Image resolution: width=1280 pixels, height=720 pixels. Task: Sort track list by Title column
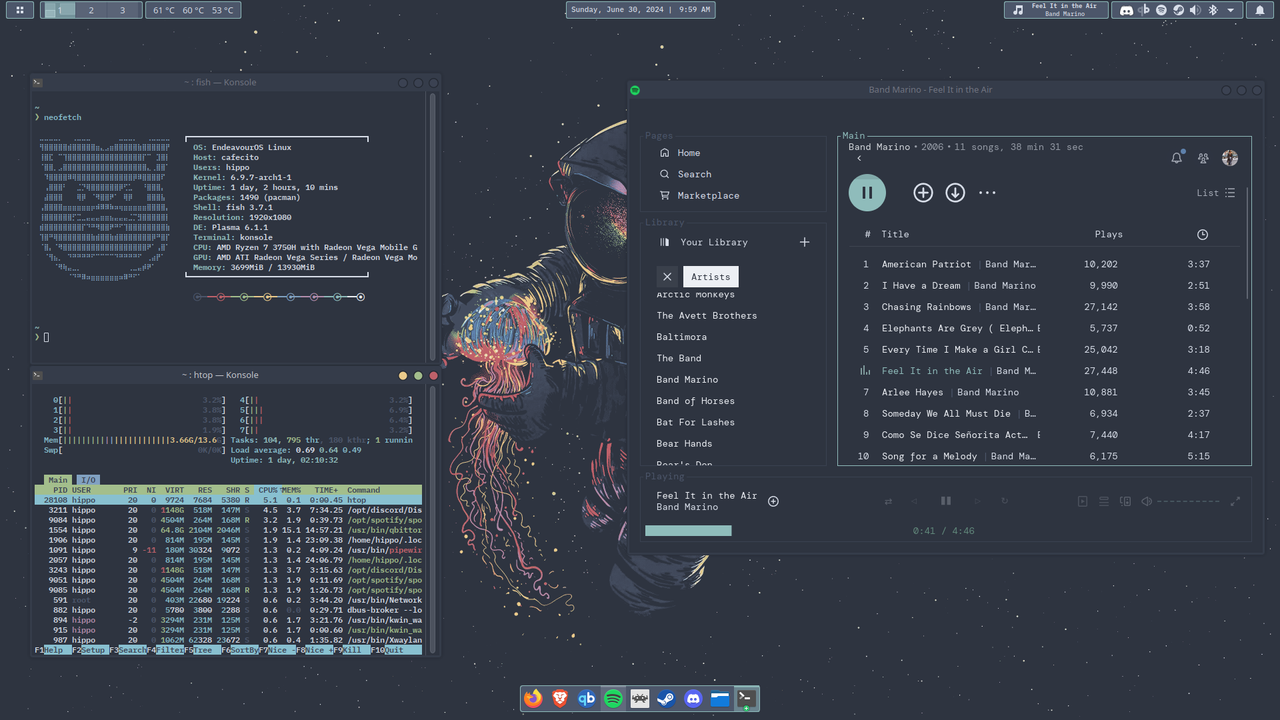(895, 234)
